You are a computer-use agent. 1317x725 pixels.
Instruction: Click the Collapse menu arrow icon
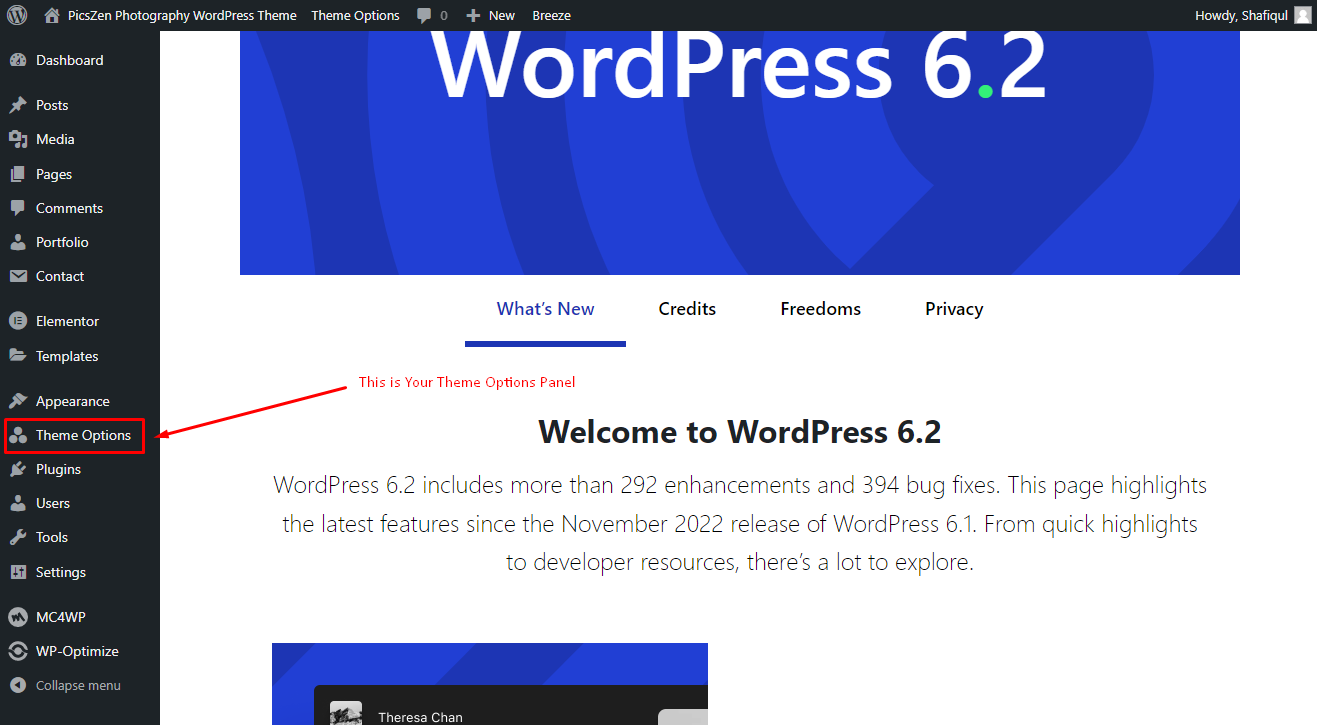(18, 685)
